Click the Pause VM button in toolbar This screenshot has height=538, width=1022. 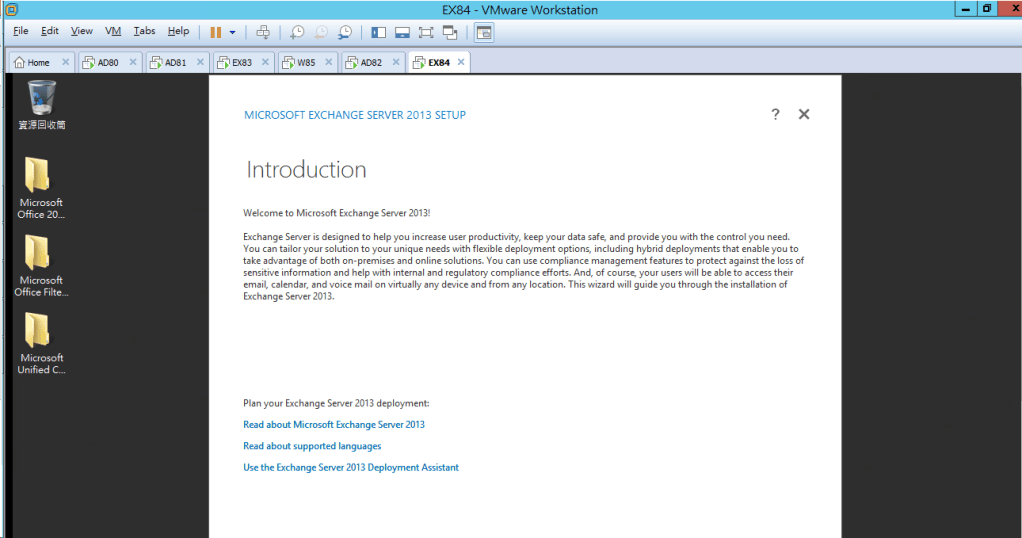[x=216, y=32]
